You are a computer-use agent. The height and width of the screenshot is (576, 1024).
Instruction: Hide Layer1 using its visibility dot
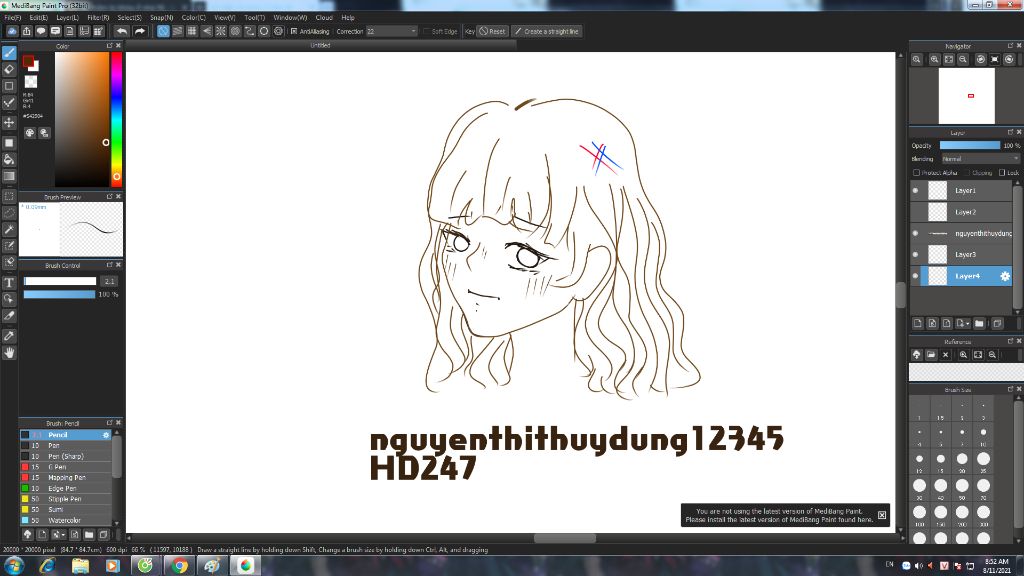click(x=915, y=191)
